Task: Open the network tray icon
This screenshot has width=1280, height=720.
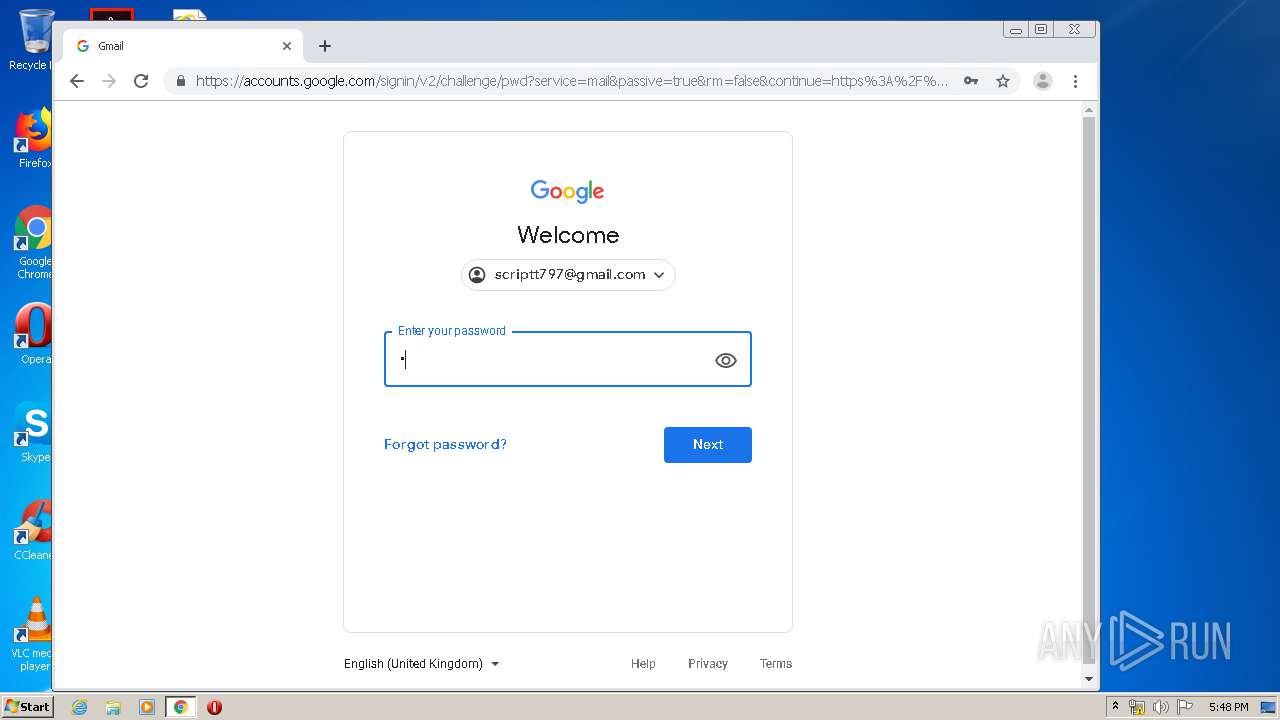Action: 1137,707
